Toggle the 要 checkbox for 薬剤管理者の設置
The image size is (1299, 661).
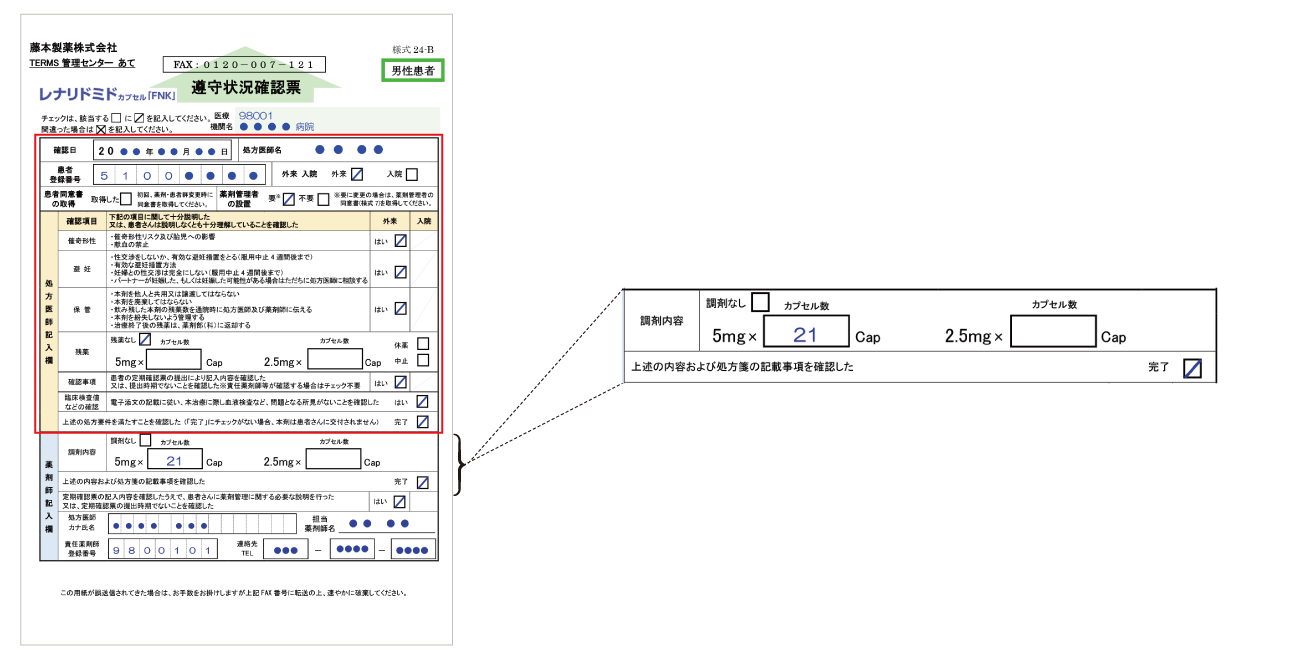click(x=288, y=198)
